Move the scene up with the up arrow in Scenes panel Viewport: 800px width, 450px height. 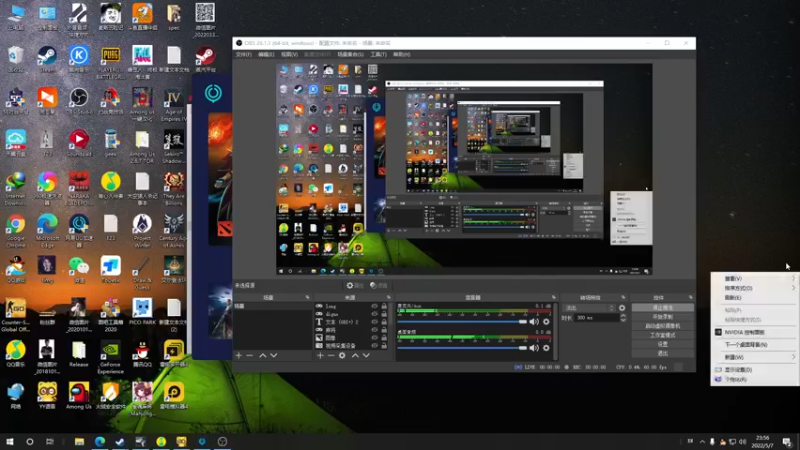click(x=263, y=355)
